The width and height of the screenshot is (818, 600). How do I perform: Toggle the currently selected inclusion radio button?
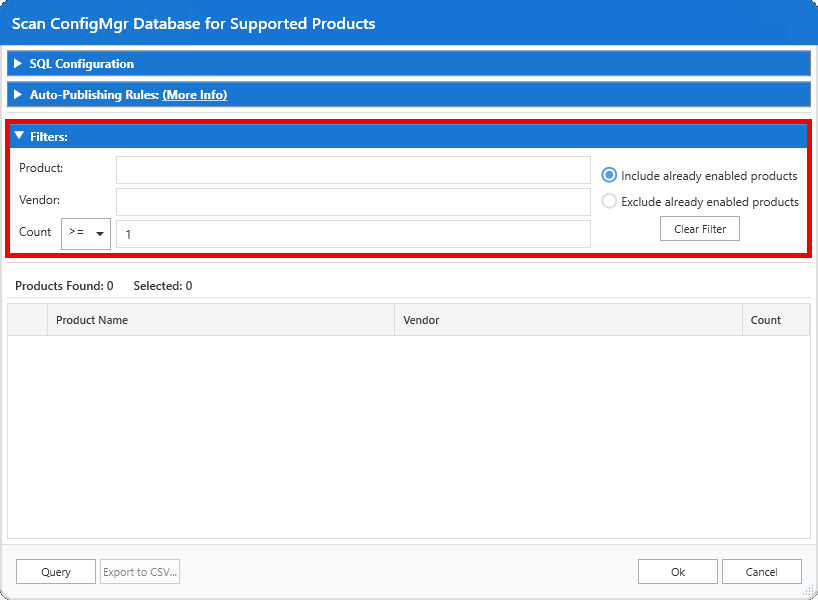pyautogui.click(x=608, y=175)
